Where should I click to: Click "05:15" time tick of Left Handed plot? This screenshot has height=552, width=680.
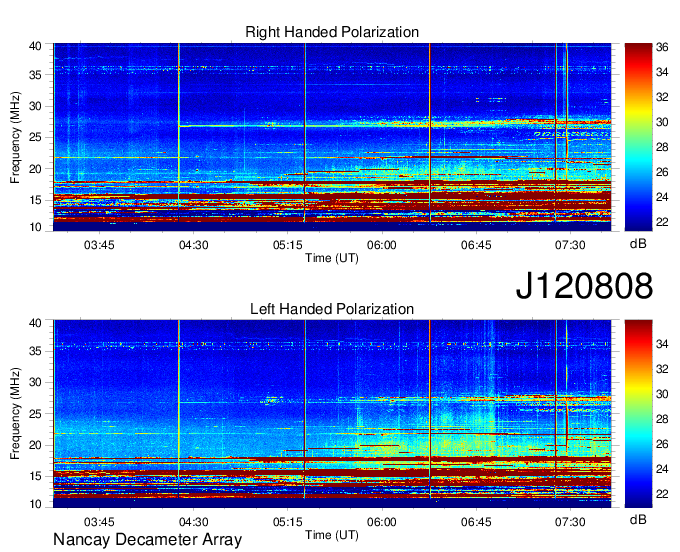pyautogui.click(x=288, y=522)
